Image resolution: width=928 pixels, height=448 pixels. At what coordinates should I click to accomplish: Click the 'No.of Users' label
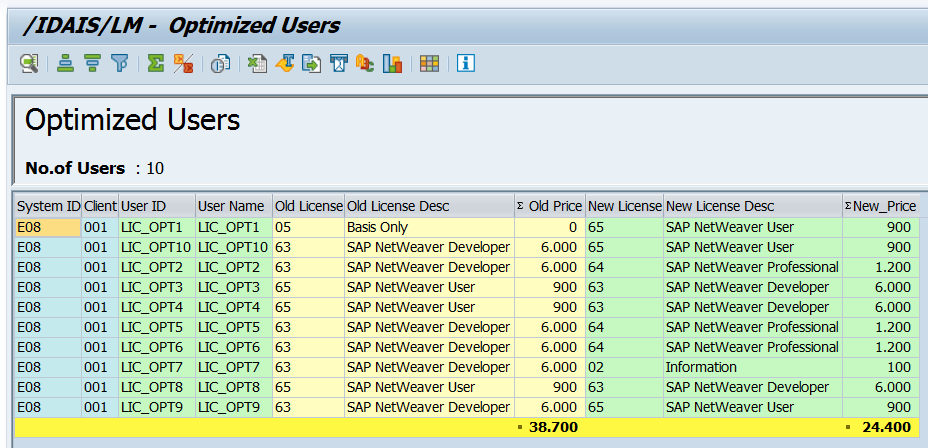pyautogui.click(x=75, y=169)
